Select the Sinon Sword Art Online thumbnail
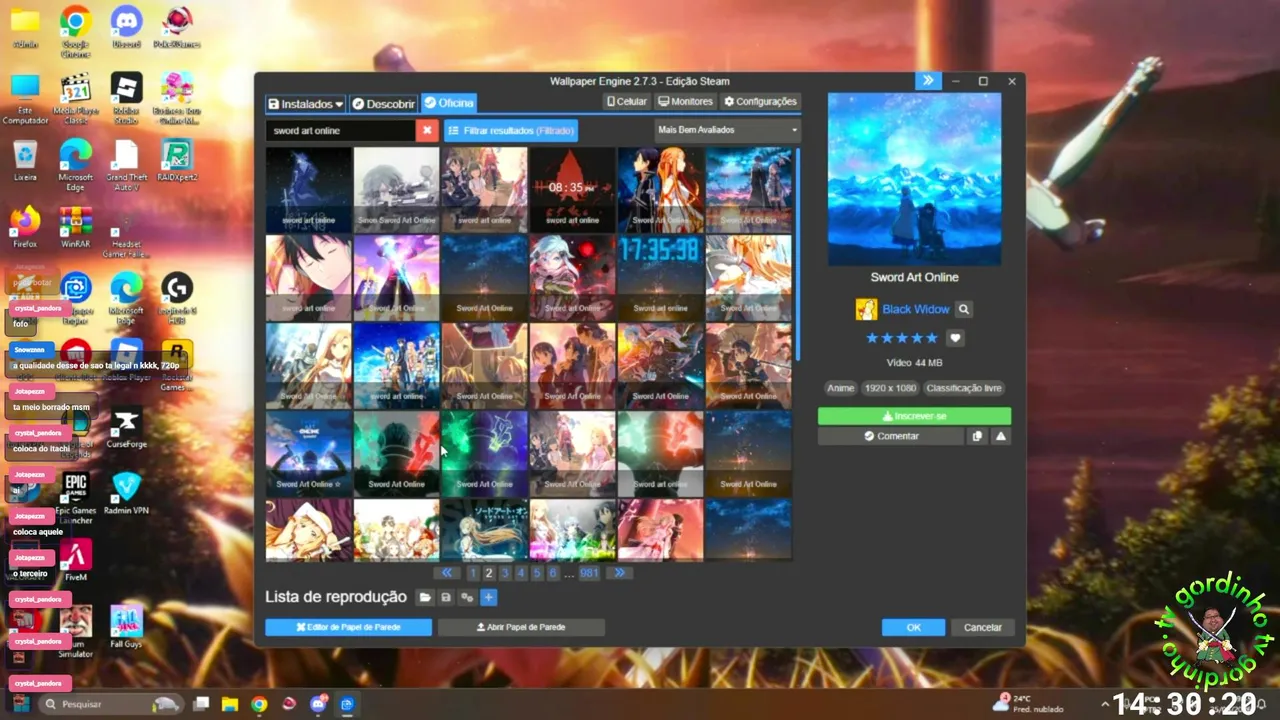Image resolution: width=1280 pixels, height=720 pixels. 396,189
